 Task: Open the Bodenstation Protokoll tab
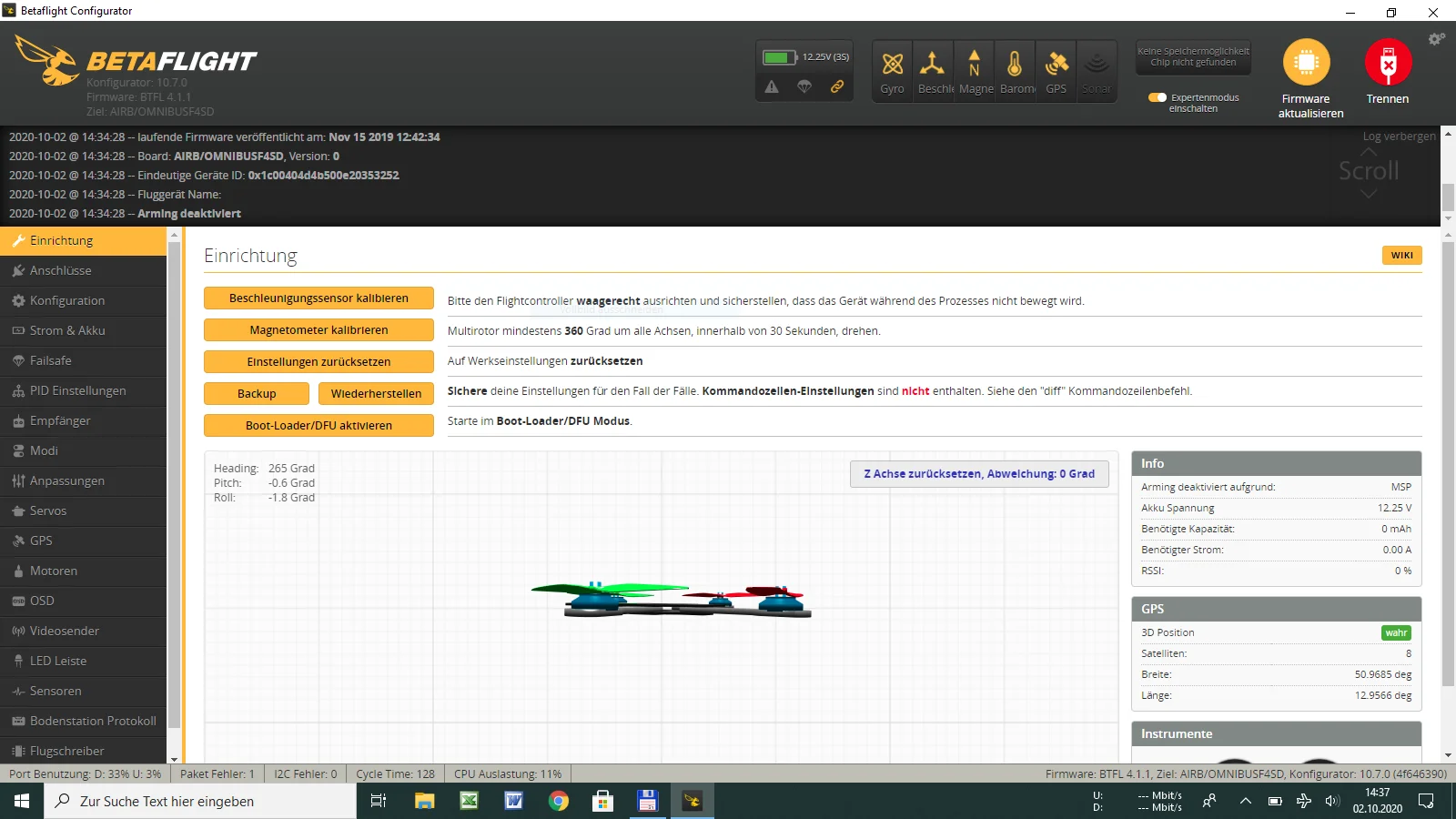(83, 721)
